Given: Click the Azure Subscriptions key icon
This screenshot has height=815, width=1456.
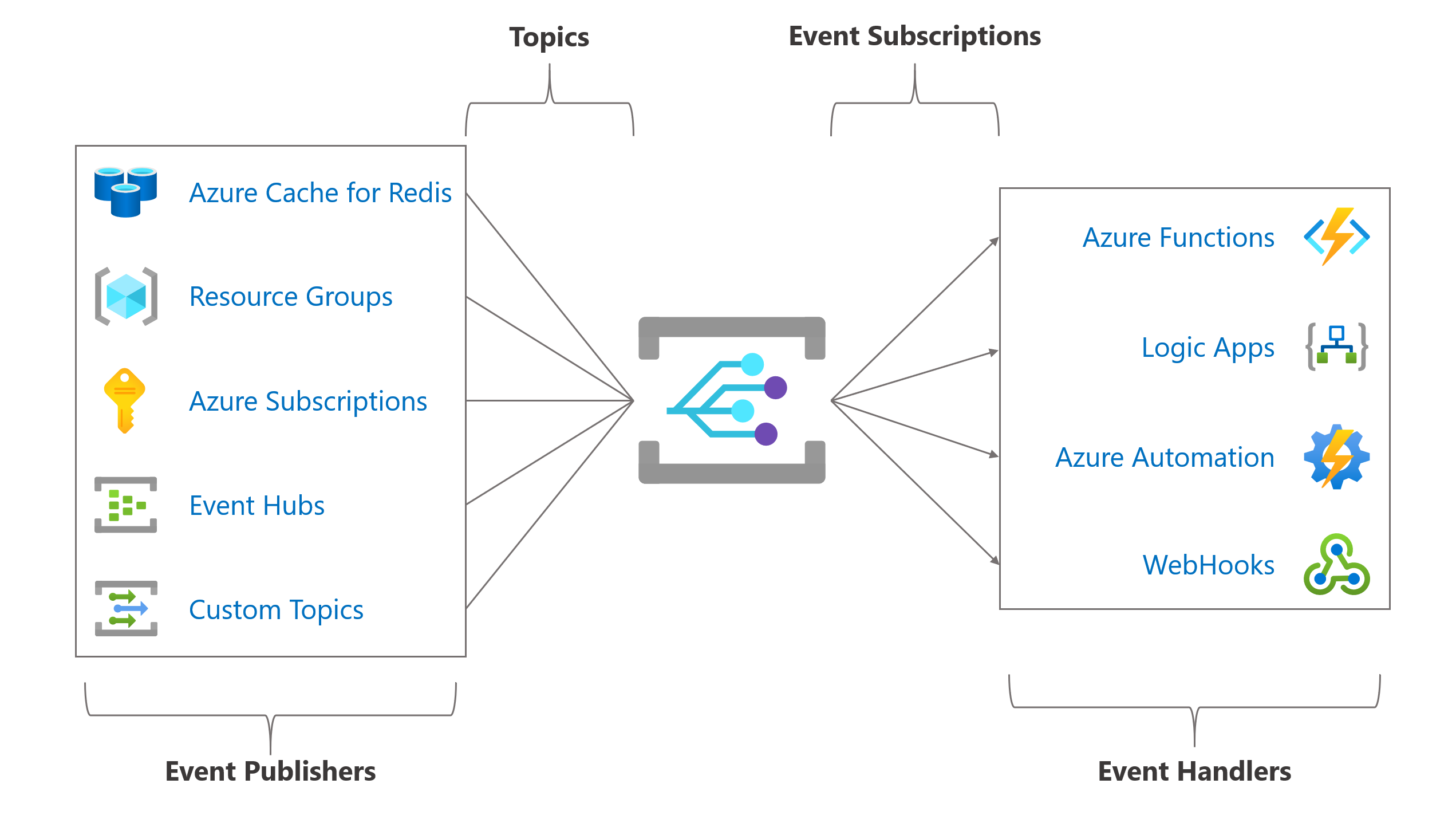Looking at the screenshot, I should [x=126, y=391].
